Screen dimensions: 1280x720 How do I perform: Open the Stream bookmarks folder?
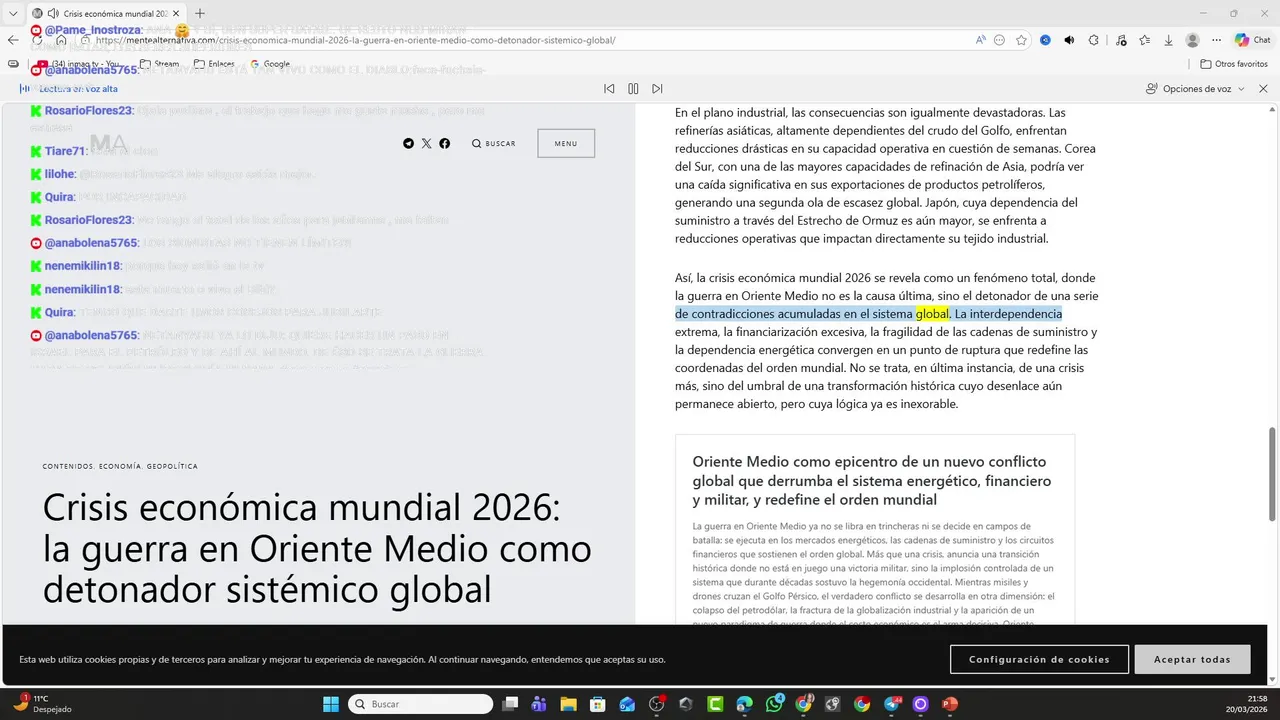pos(160,64)
